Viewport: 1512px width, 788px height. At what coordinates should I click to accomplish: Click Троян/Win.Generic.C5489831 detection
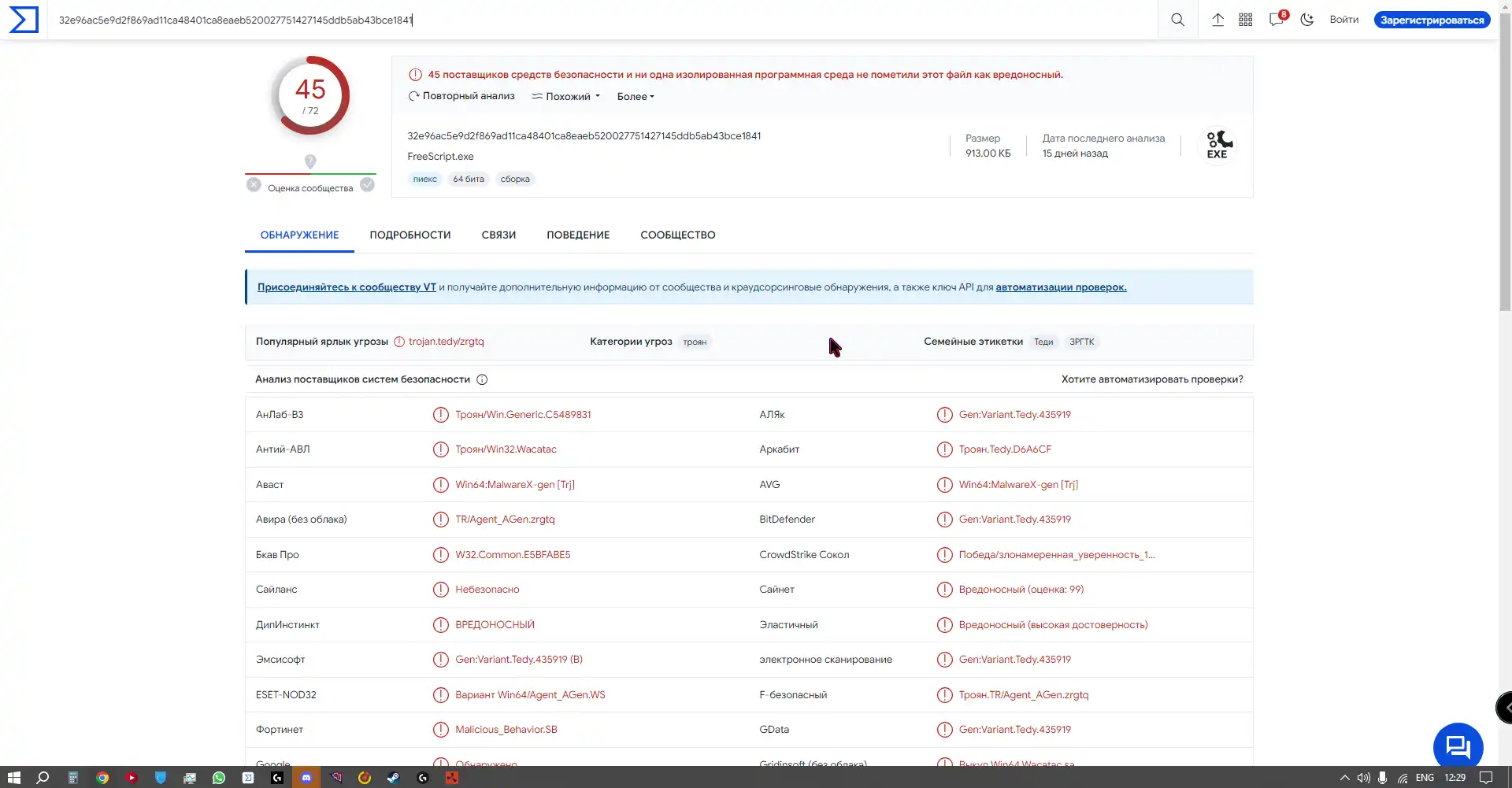(523, 415)
